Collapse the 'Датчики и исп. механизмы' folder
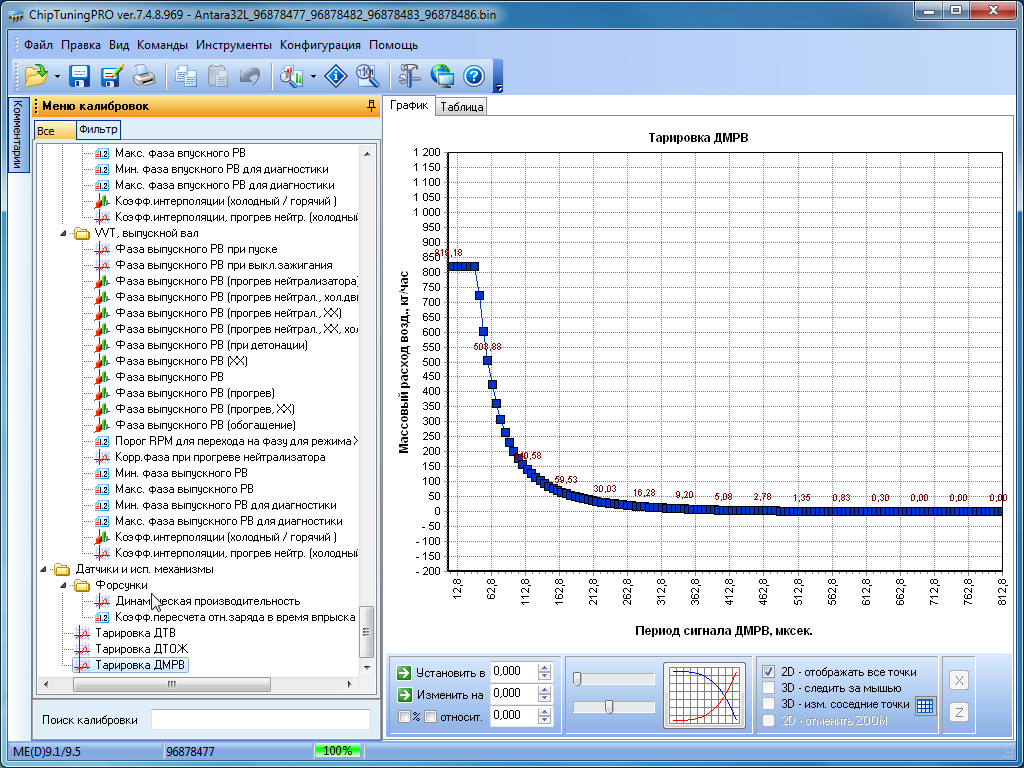The height and width of the screenshot is (768, 1024). point(44,570)
